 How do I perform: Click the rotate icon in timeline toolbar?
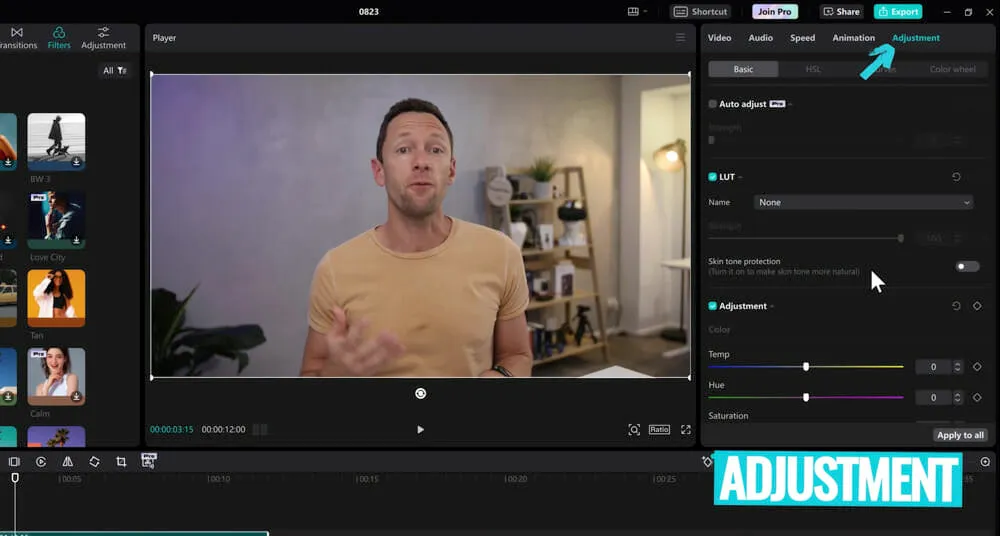pyautogui.click(x=94, y=462)
